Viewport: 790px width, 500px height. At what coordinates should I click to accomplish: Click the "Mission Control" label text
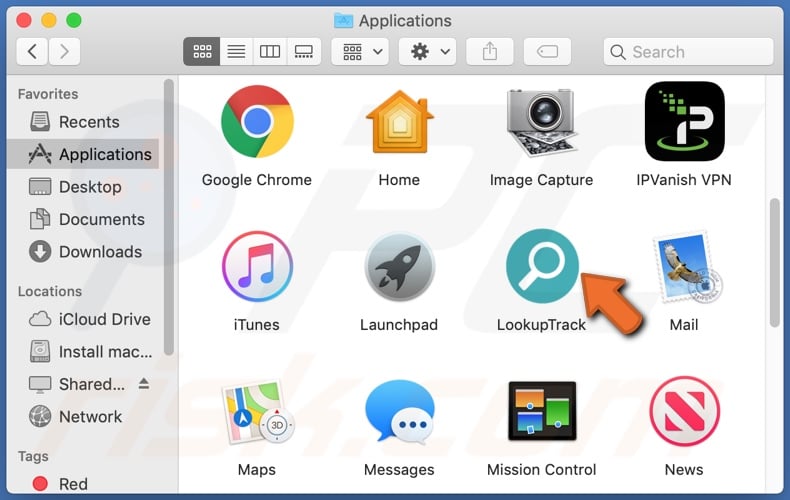tap(542, 470)
